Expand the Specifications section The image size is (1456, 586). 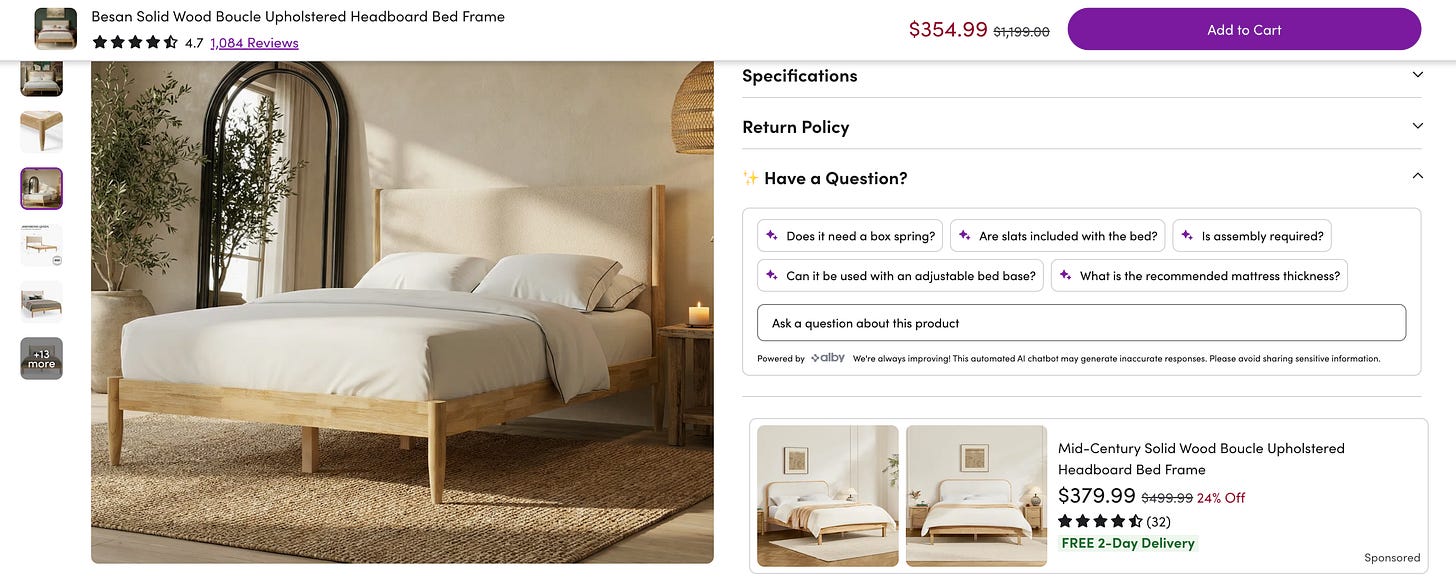[x=1081, y=76]
